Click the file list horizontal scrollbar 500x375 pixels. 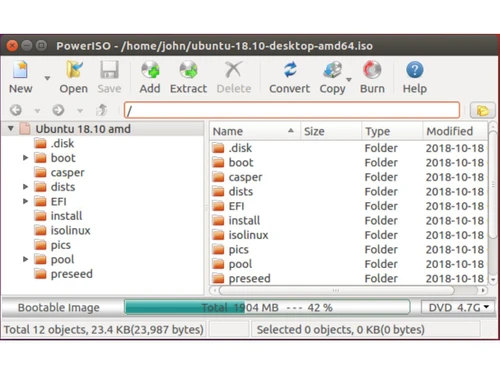pyautogui.click(x=336, y=290)
